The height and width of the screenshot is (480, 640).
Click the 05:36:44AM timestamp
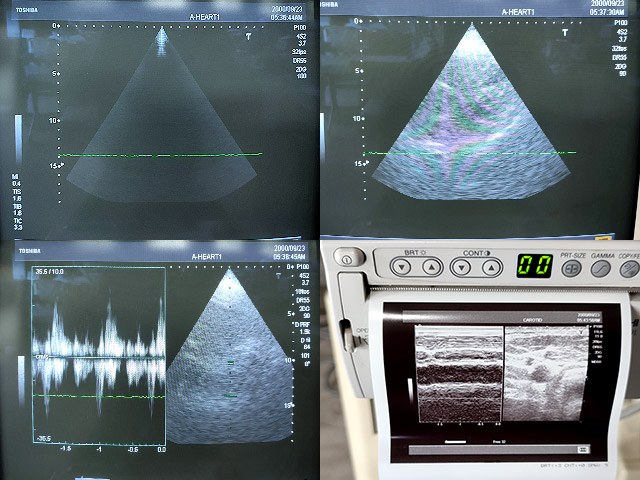tap(287, 17)
